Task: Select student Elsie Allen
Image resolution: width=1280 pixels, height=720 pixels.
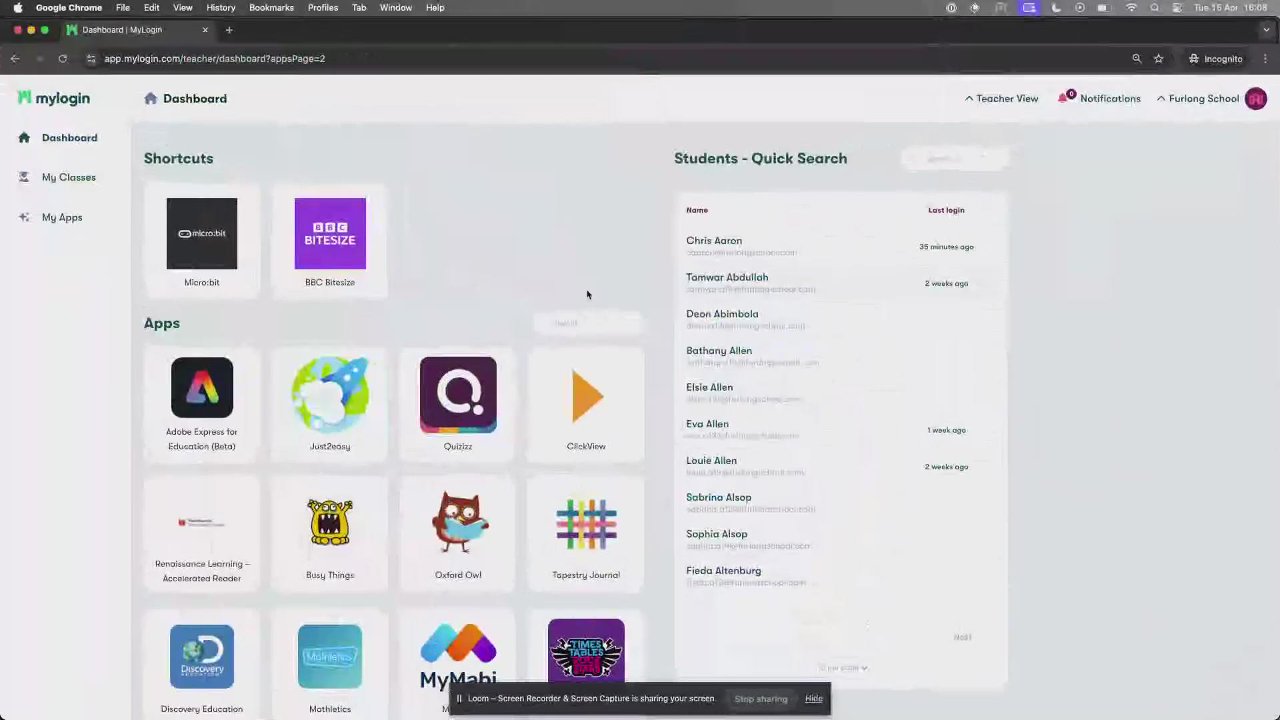Action: click(709, 388)
